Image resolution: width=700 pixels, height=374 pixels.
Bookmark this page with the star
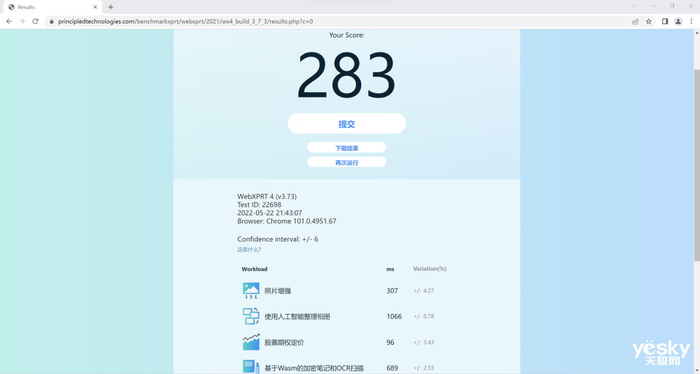[x=649, y=21]
